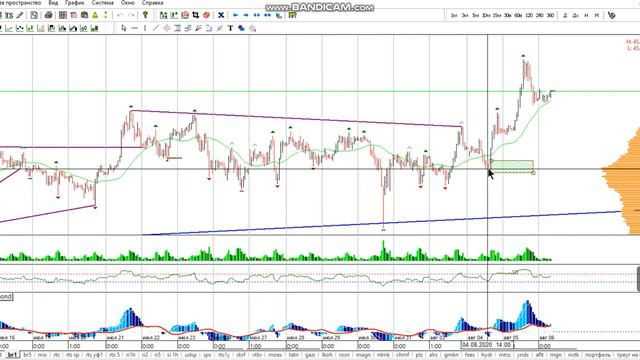Click the blue ascending support line
Viewport: 640px width, 360px height.
[x=382, y=223]
